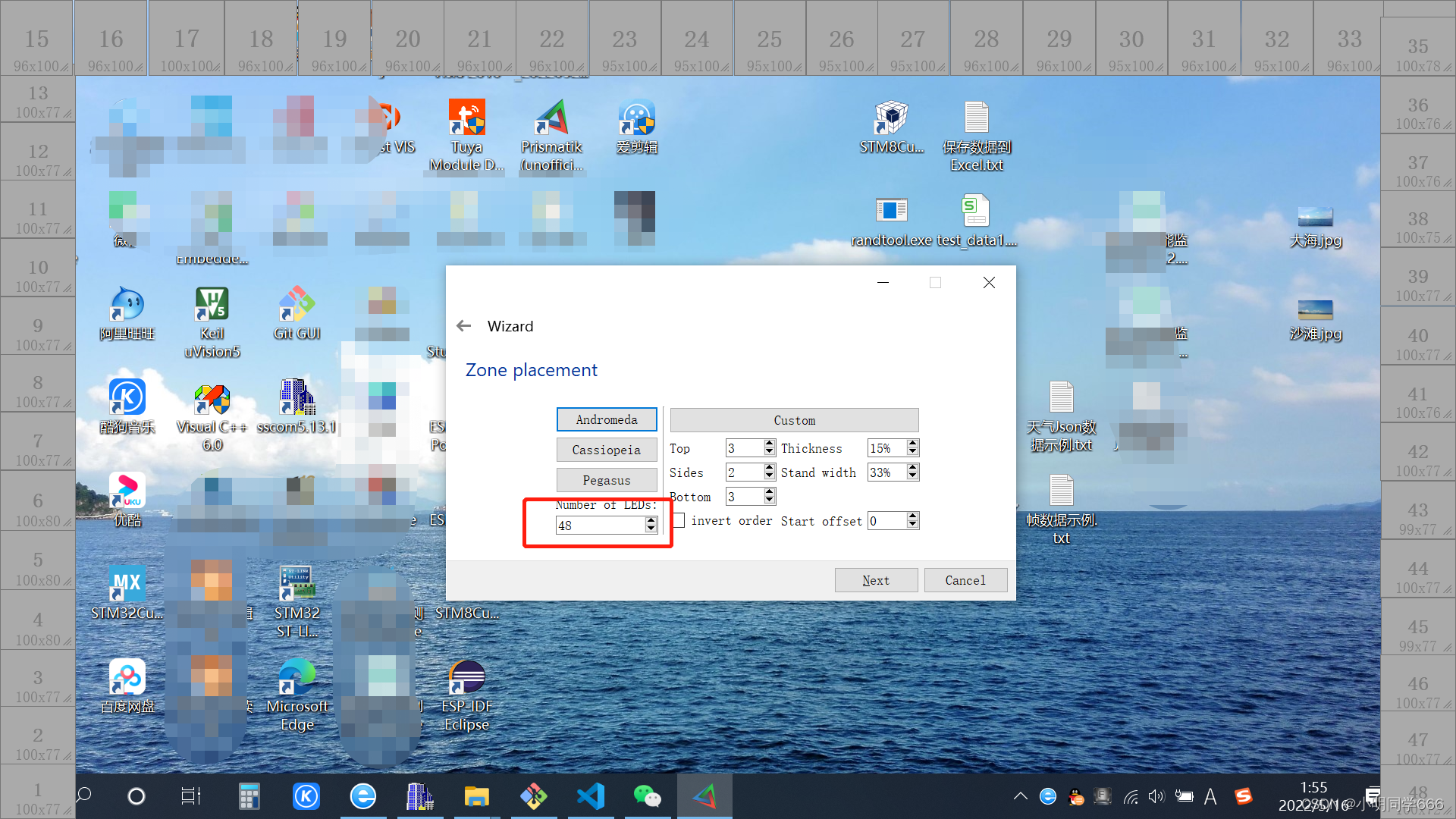Decrease the Thickness percentage stepper

[913, 453]
